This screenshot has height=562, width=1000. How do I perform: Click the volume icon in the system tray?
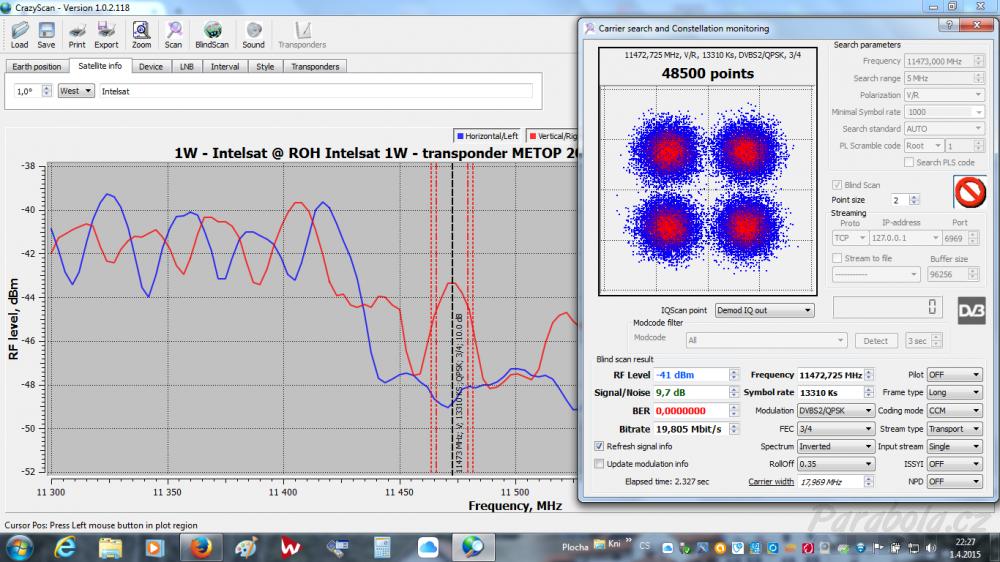point(930,548)
